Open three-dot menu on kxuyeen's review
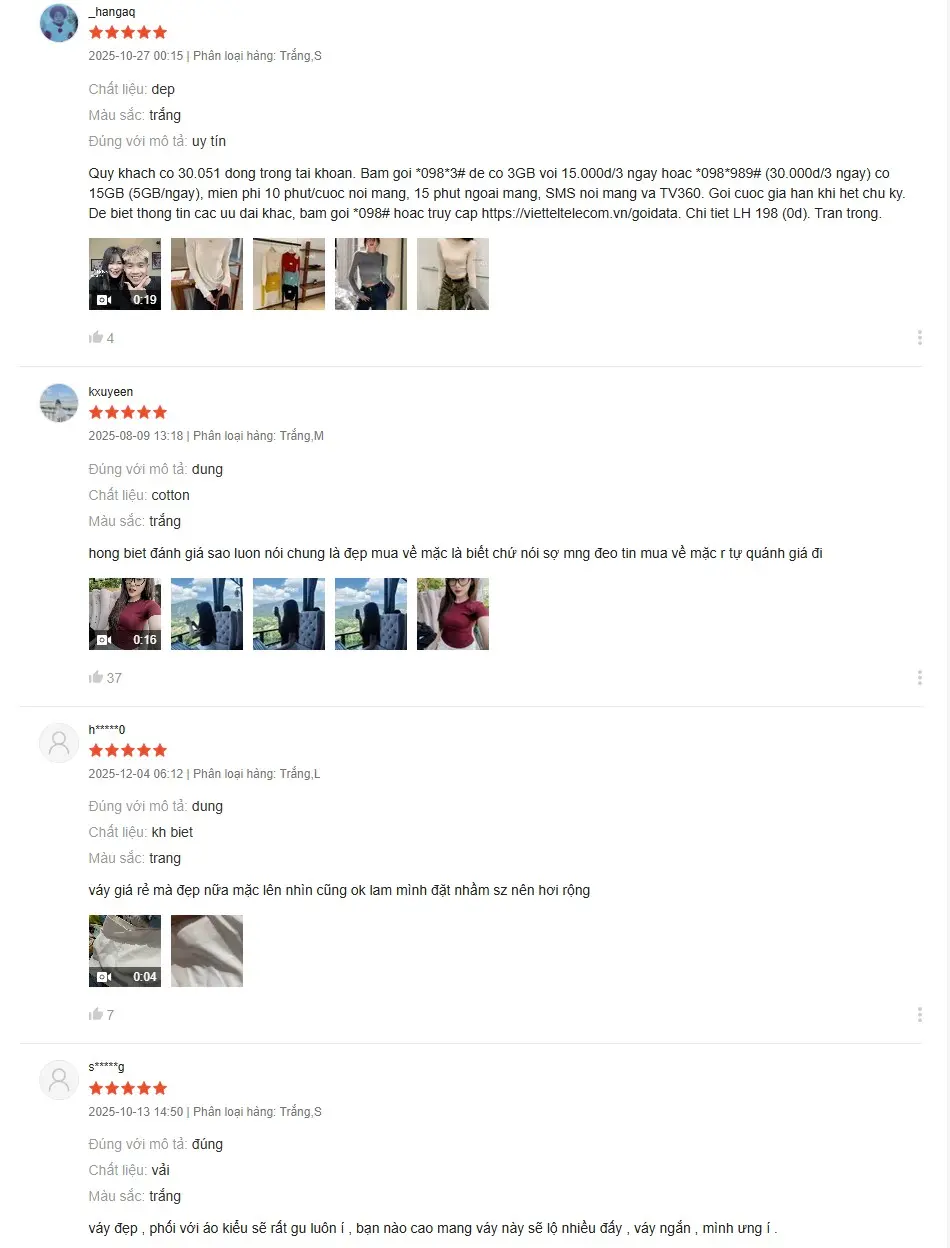Screen dimensions: 950x1248 tap(919, 677)
